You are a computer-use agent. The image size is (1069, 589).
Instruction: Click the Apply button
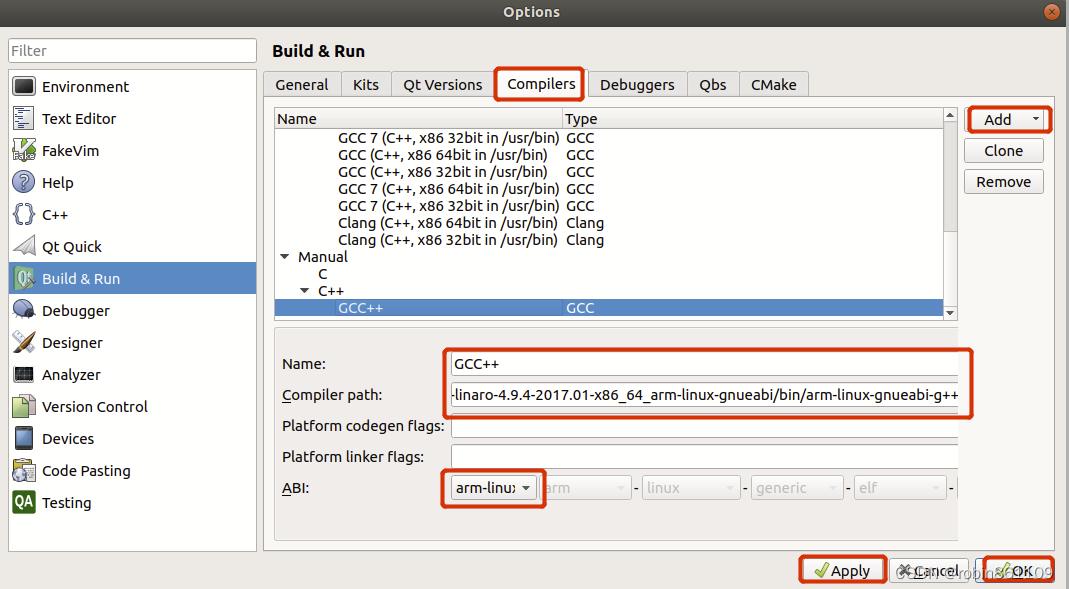[x=843, y=570]
